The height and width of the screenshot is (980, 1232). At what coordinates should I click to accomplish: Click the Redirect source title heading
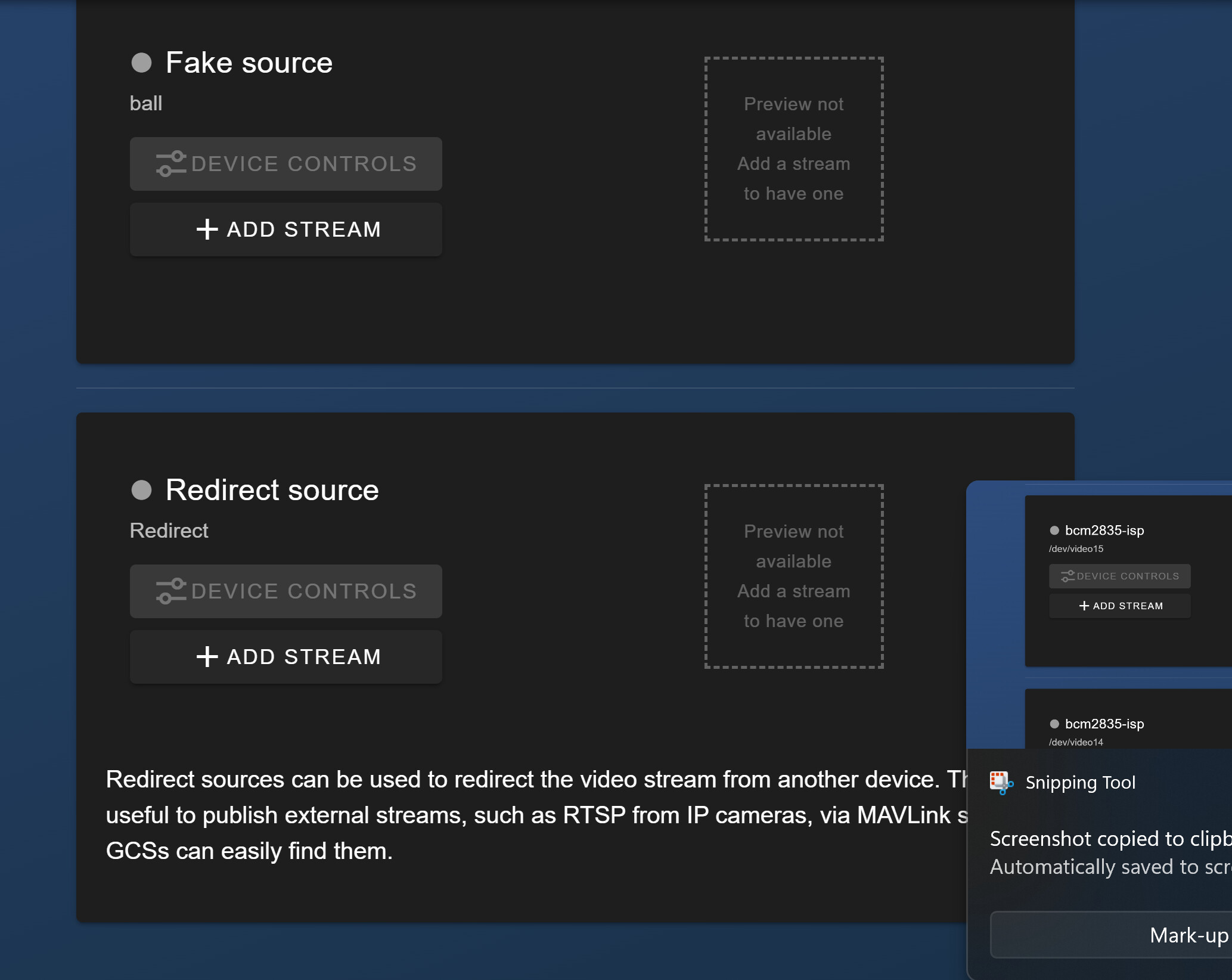[x=272, y=490]
